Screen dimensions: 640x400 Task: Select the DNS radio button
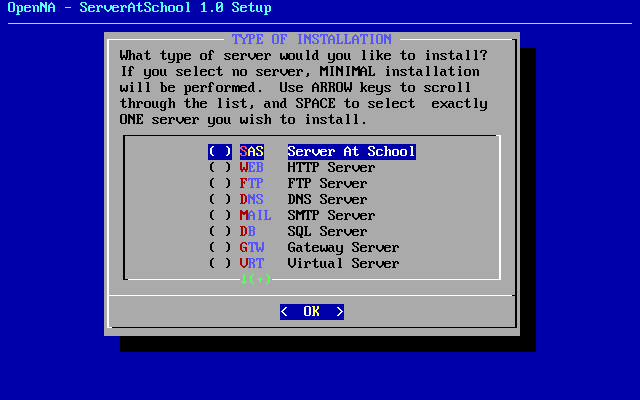(220, 200)
